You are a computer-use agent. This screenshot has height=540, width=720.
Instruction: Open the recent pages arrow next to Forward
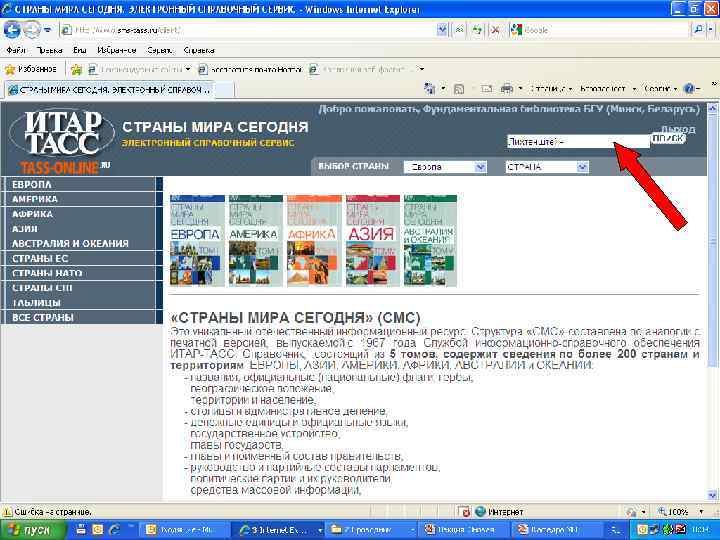point(47,30)
